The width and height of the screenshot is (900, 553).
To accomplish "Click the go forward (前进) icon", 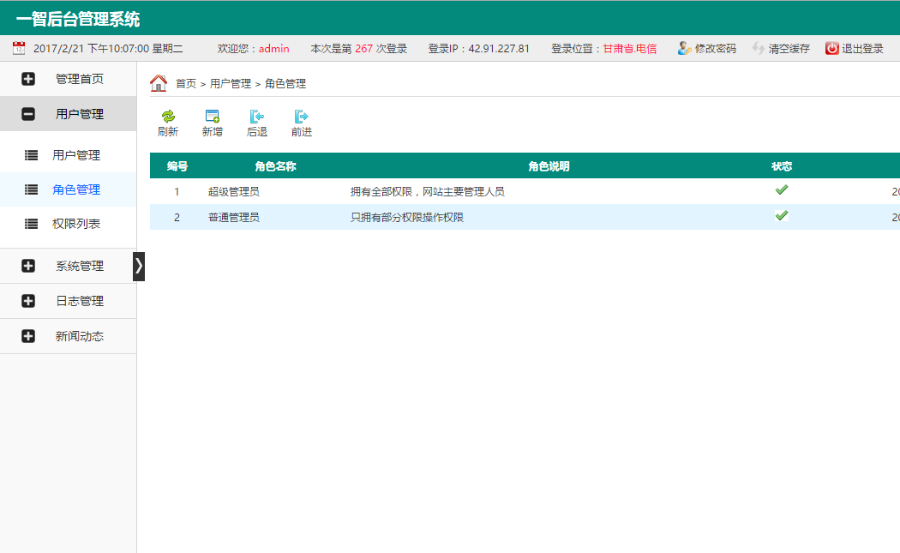I will click(301, 117).
